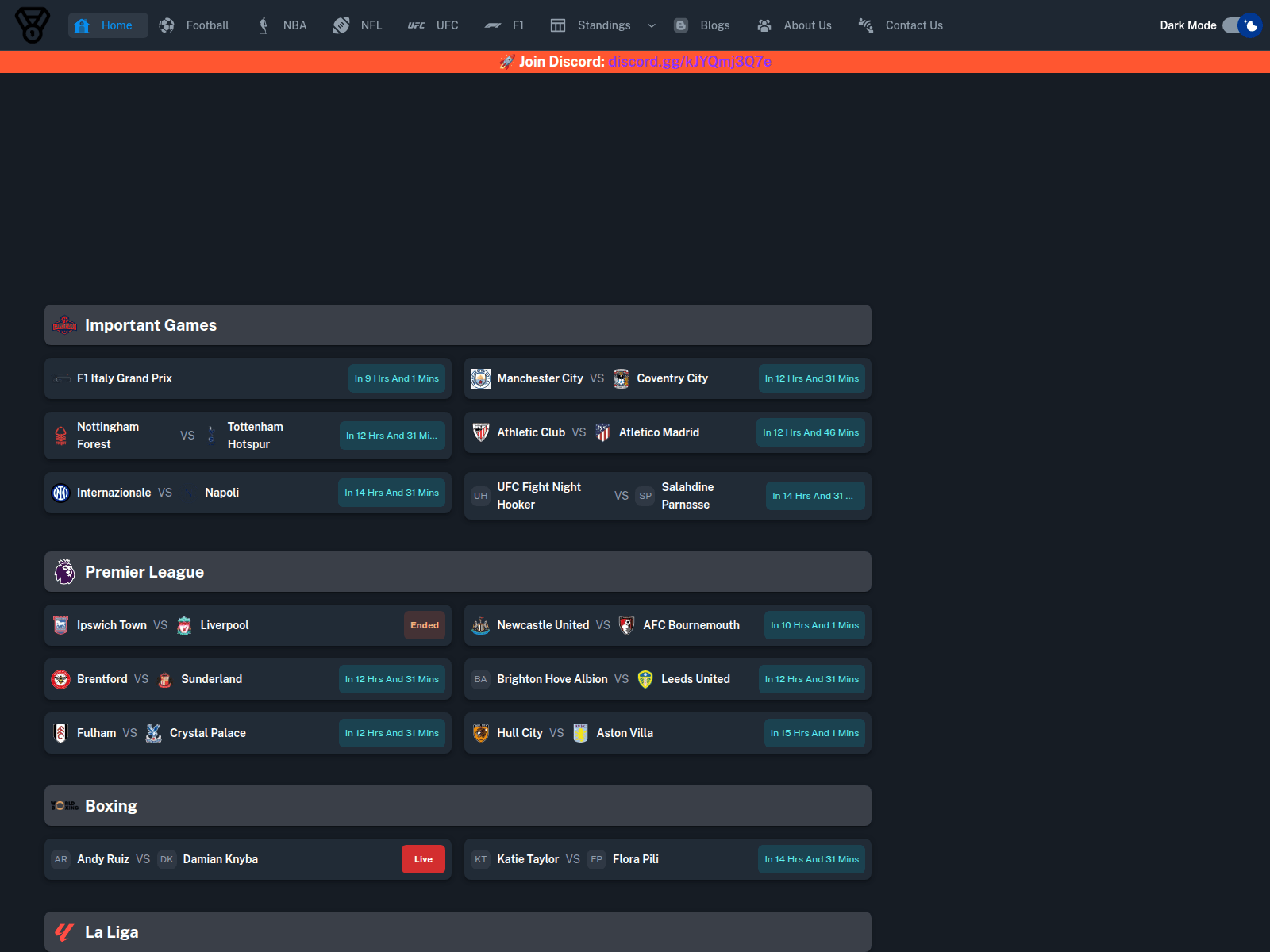Open the Contact Us page
This screenshot has height=952, width=1270.
click(x=901, y=25)
